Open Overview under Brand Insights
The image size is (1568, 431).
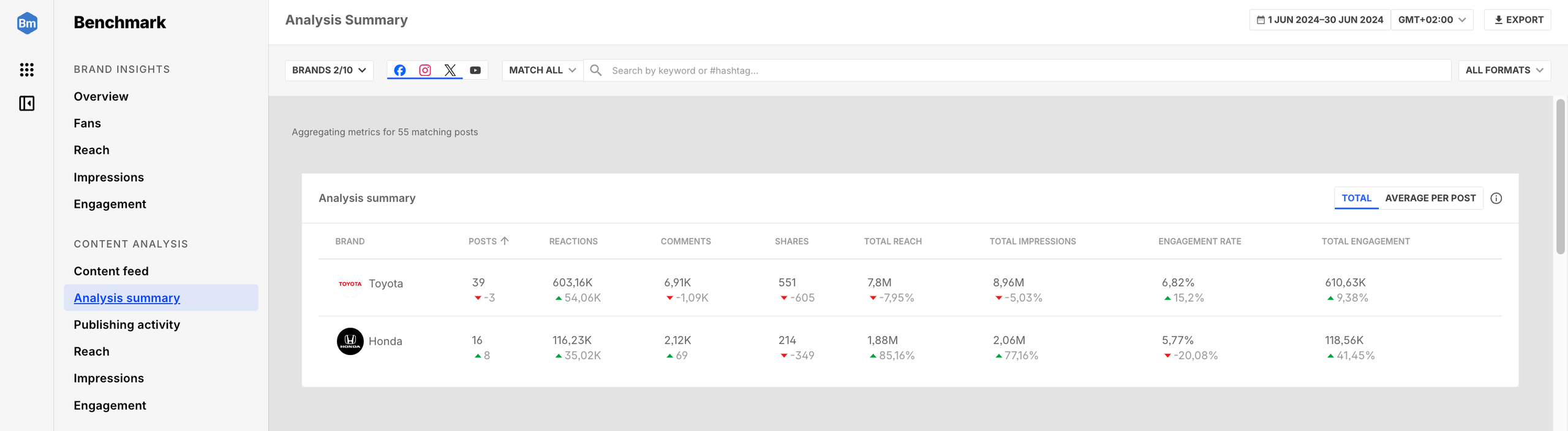[101, 97]
